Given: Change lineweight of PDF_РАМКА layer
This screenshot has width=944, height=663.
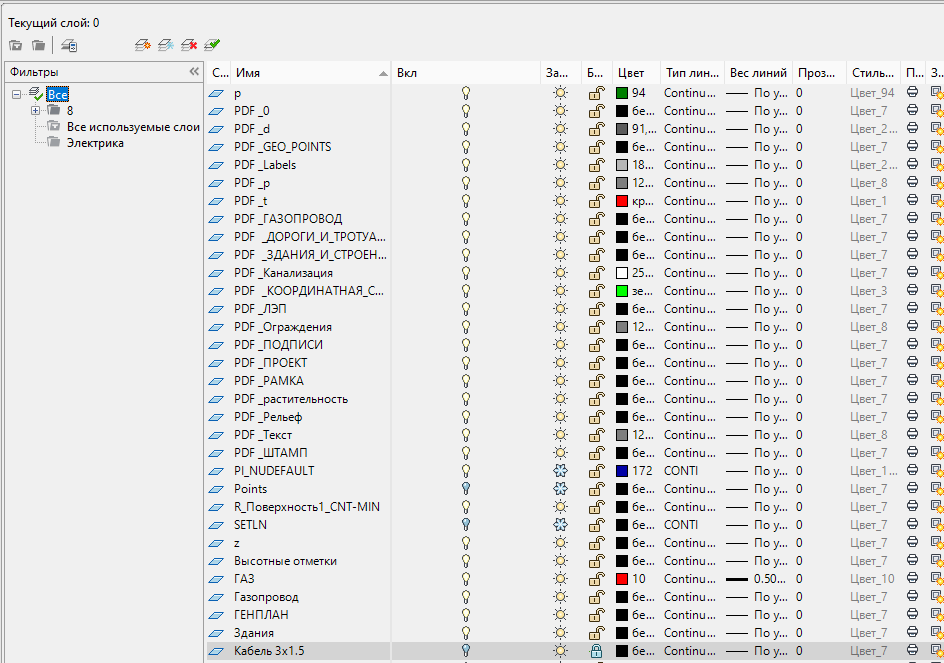Looking at the screenshot, I should click(757, 381).
